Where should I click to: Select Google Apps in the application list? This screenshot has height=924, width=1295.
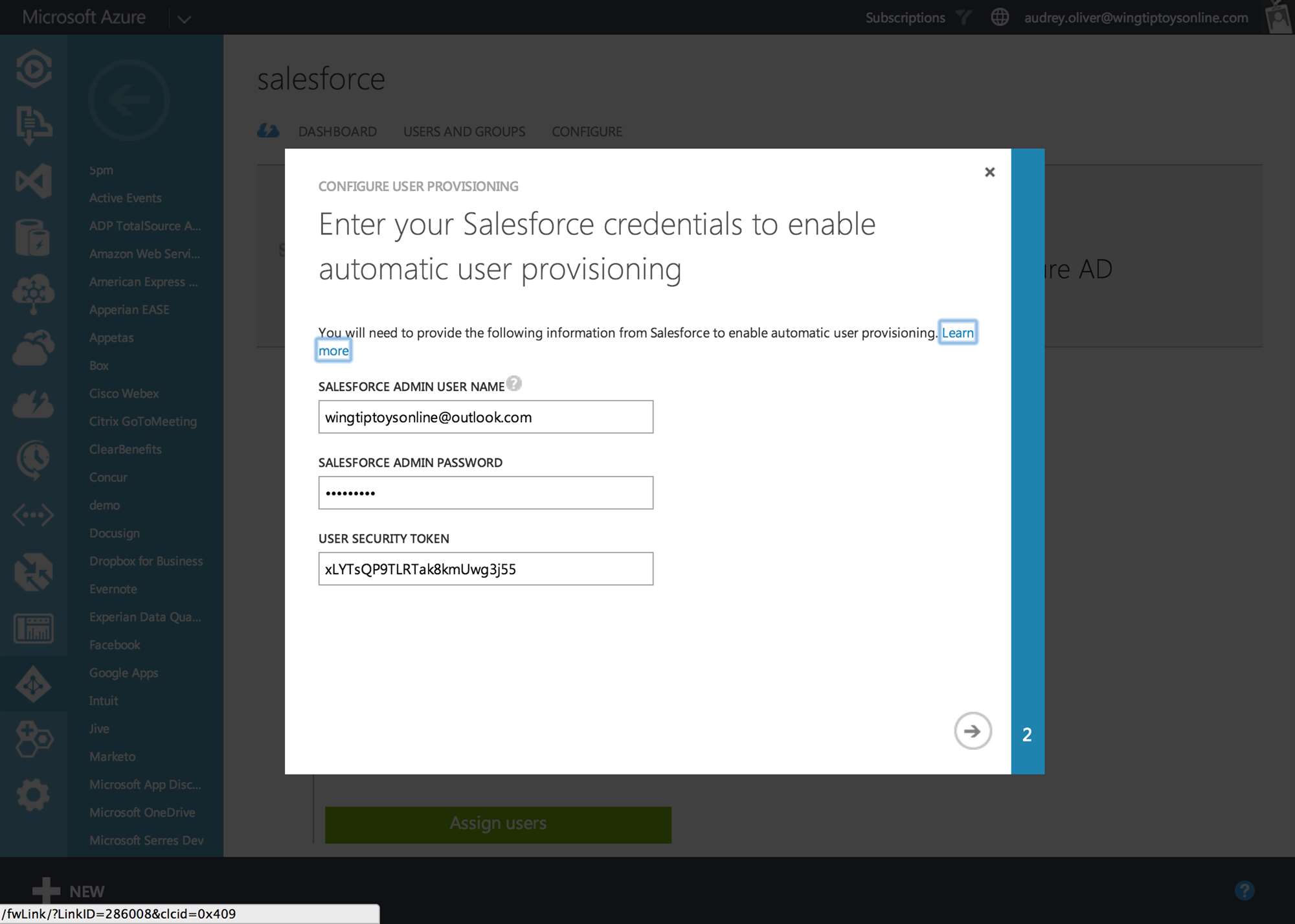(124, 673)
